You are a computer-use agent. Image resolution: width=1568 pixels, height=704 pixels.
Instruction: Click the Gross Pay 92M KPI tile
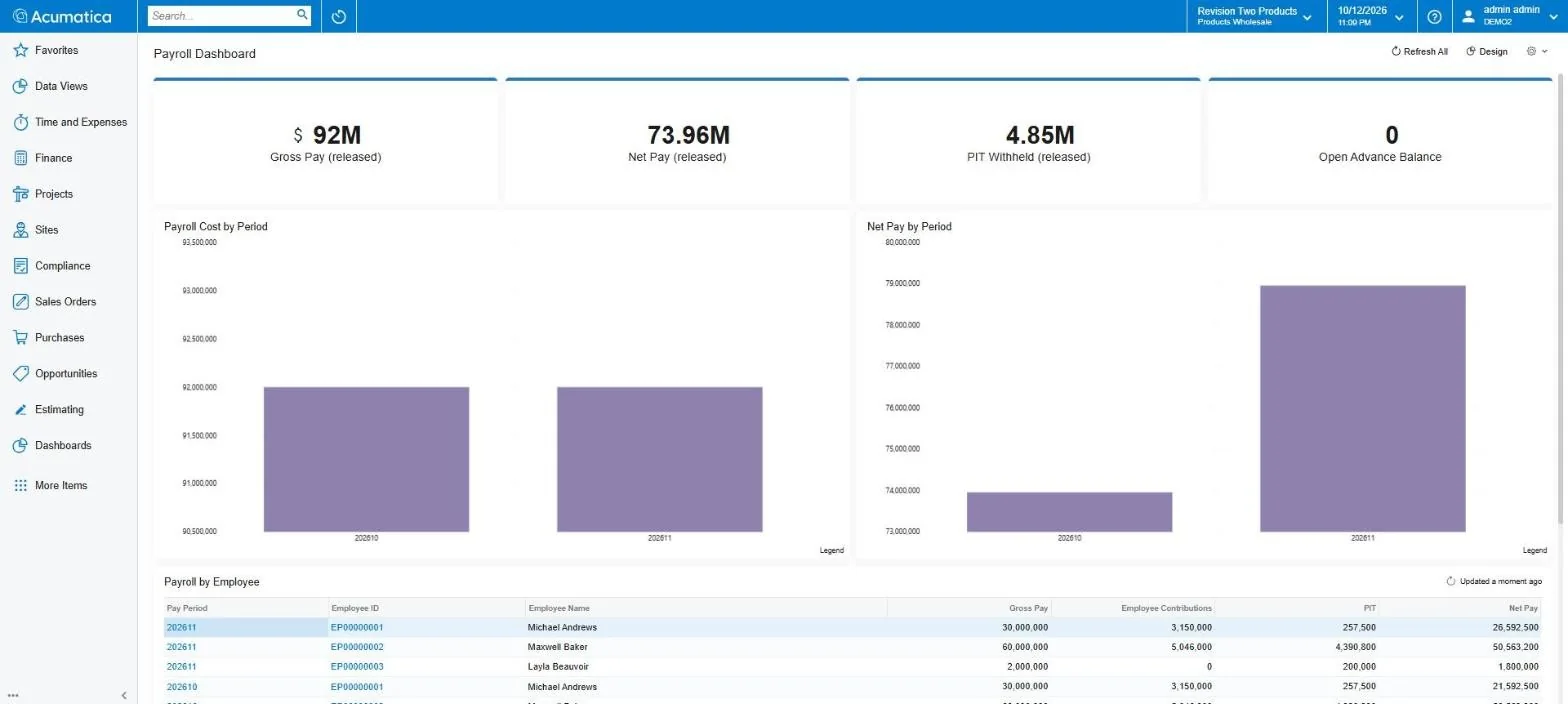(325, 141)
